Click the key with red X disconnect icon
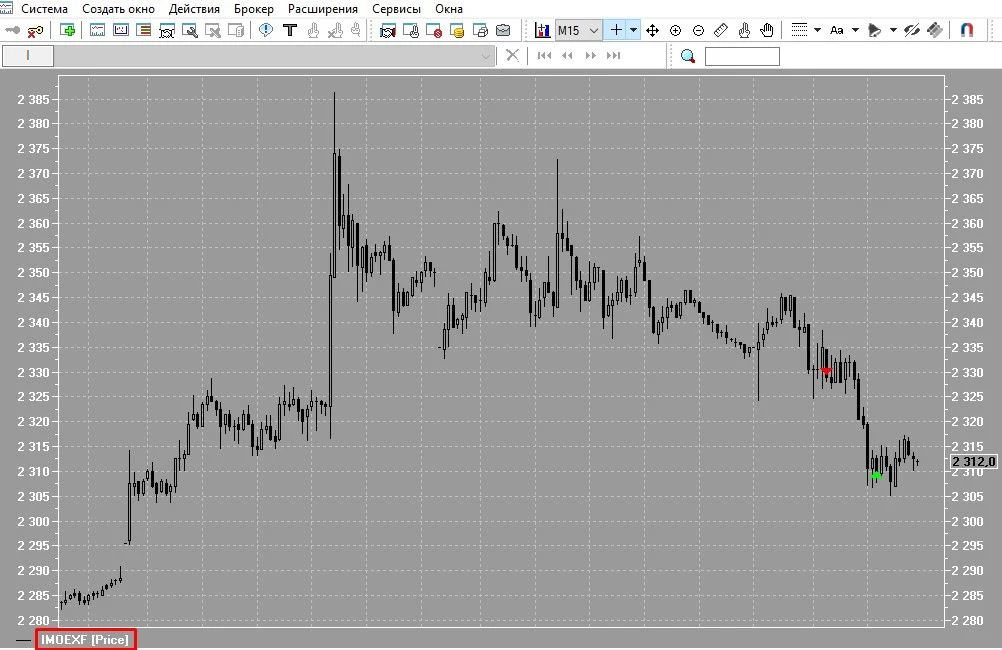 pyautogui.click(x=36, y=30)
